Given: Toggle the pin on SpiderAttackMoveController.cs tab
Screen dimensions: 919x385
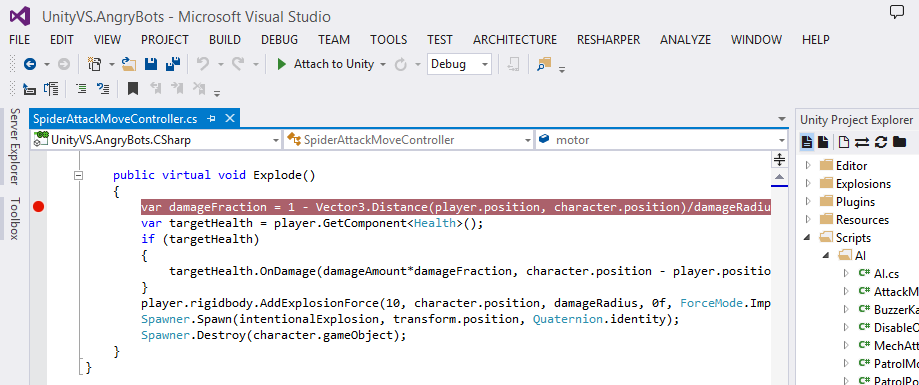Looking at the screenshot, I should click(212, 118).
